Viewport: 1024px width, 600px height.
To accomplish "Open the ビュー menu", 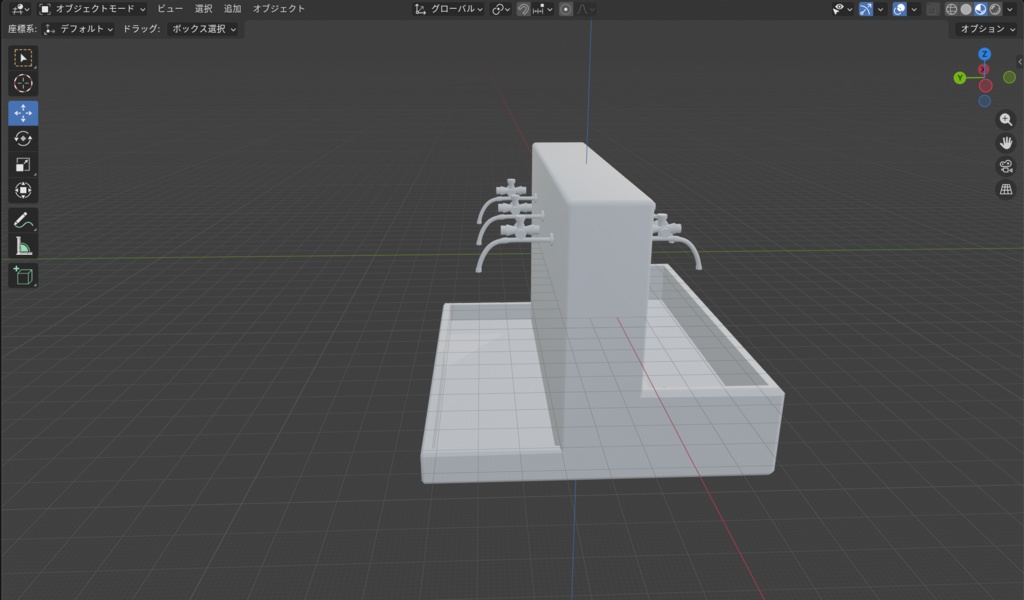I will (170, 9).
